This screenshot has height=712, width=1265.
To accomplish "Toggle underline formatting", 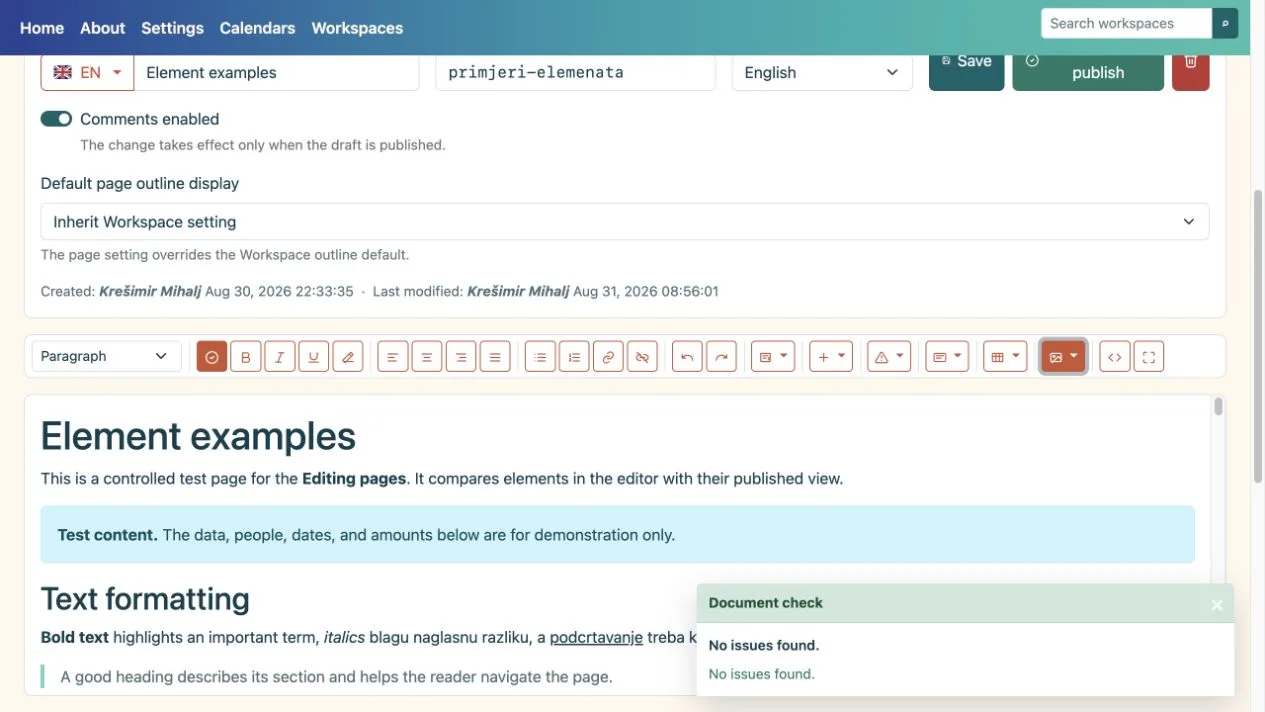I will (x=314, y=357).
